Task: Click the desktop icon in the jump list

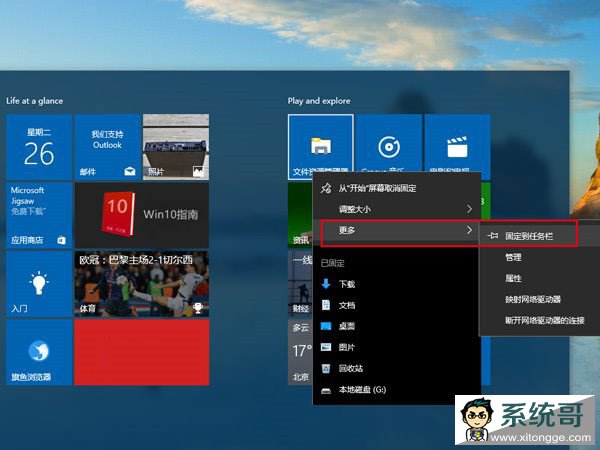Action: pos(326,326)
